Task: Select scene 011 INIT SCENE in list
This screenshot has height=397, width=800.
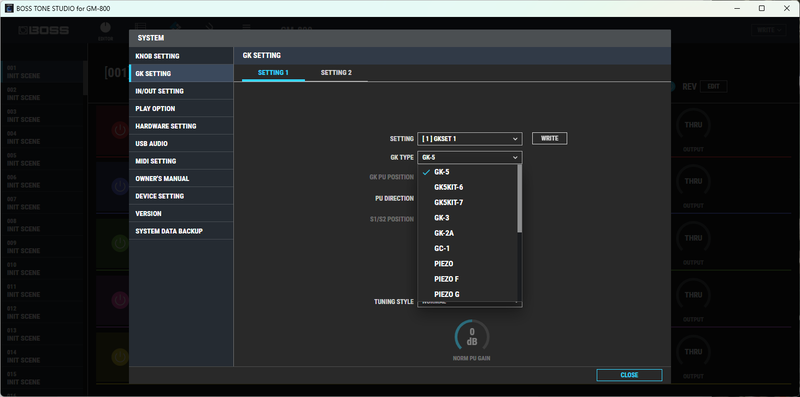Action: tap(42, 291)
